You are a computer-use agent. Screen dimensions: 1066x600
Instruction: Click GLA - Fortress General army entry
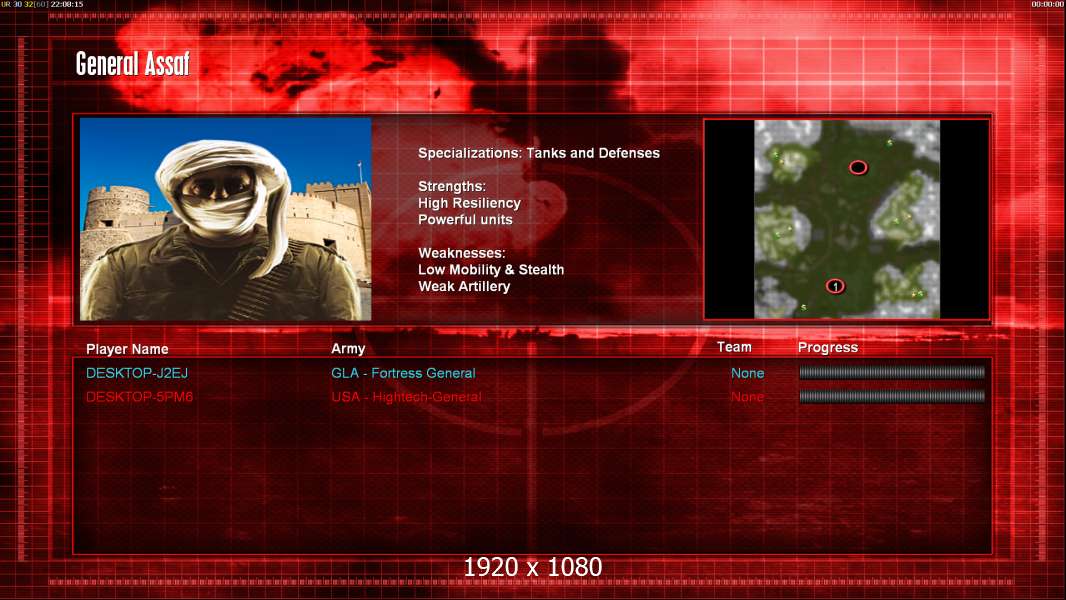point(403,373)
